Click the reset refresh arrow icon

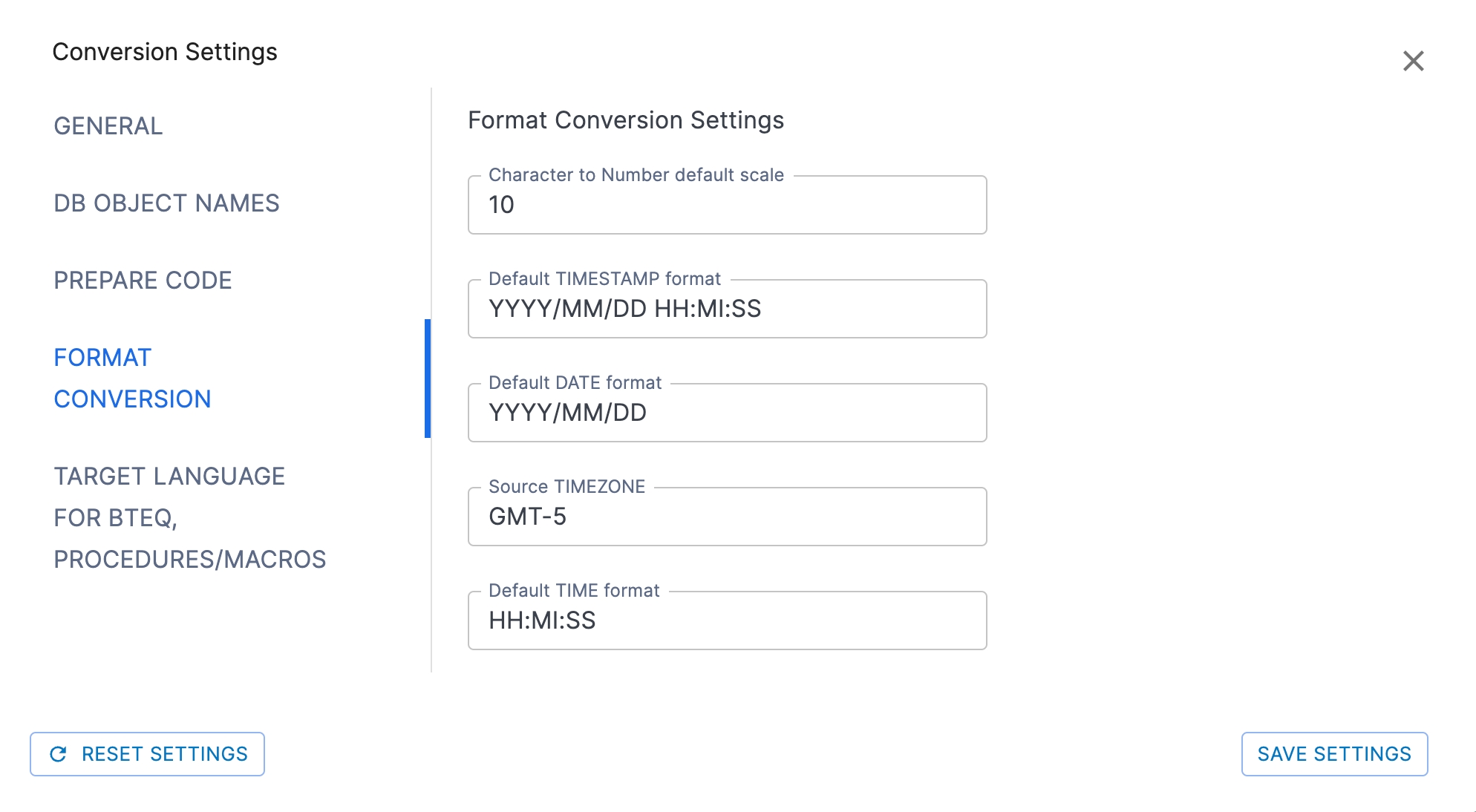58,754
